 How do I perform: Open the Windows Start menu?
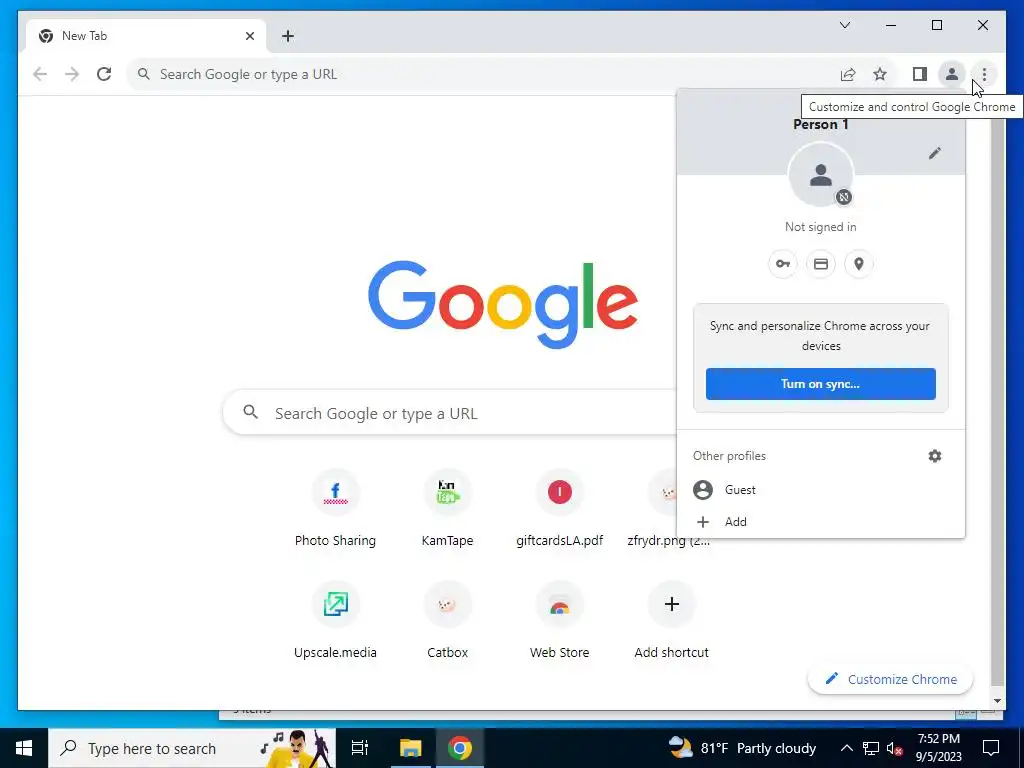point(24,748)
